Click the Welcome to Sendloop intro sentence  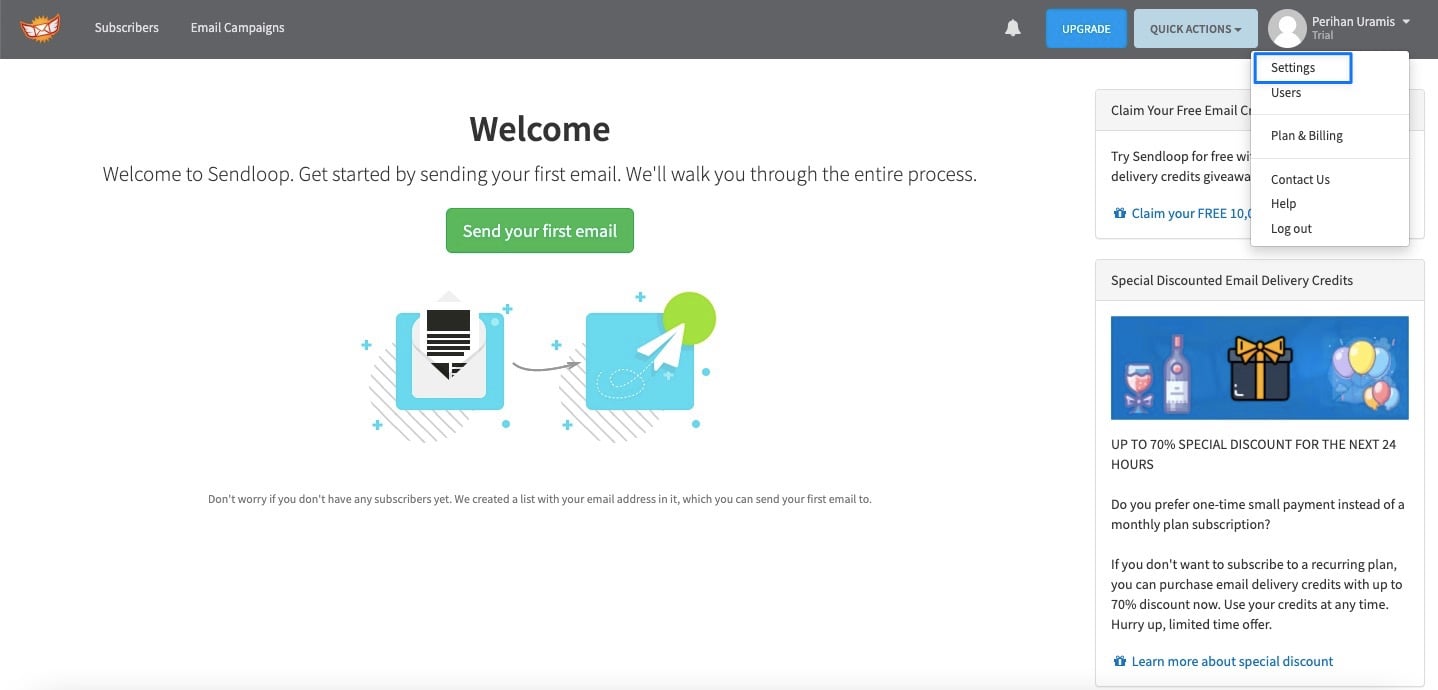[539, 174]
